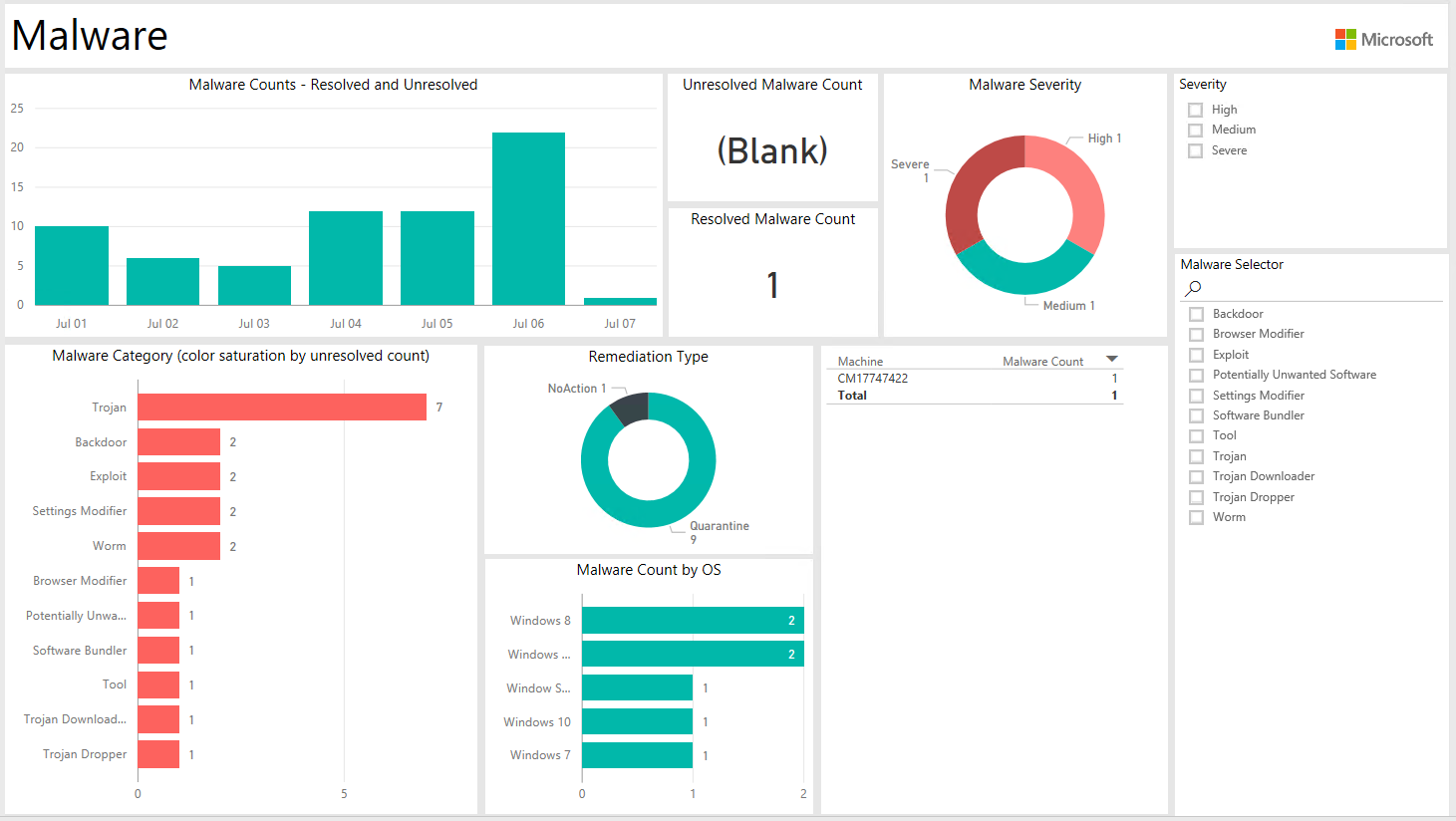
Task: Click the Trojan category bar
Action: pos(282,407)
